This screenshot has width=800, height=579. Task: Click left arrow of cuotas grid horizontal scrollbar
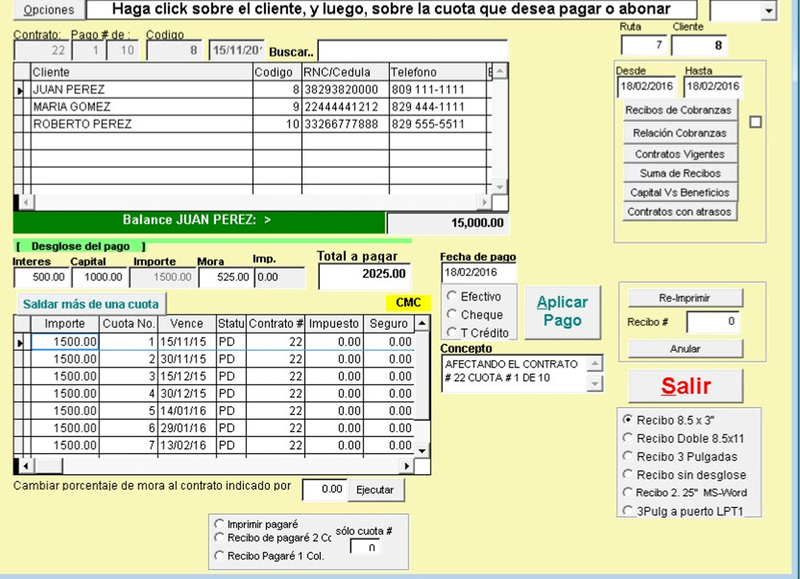click(x=26, y=466)
